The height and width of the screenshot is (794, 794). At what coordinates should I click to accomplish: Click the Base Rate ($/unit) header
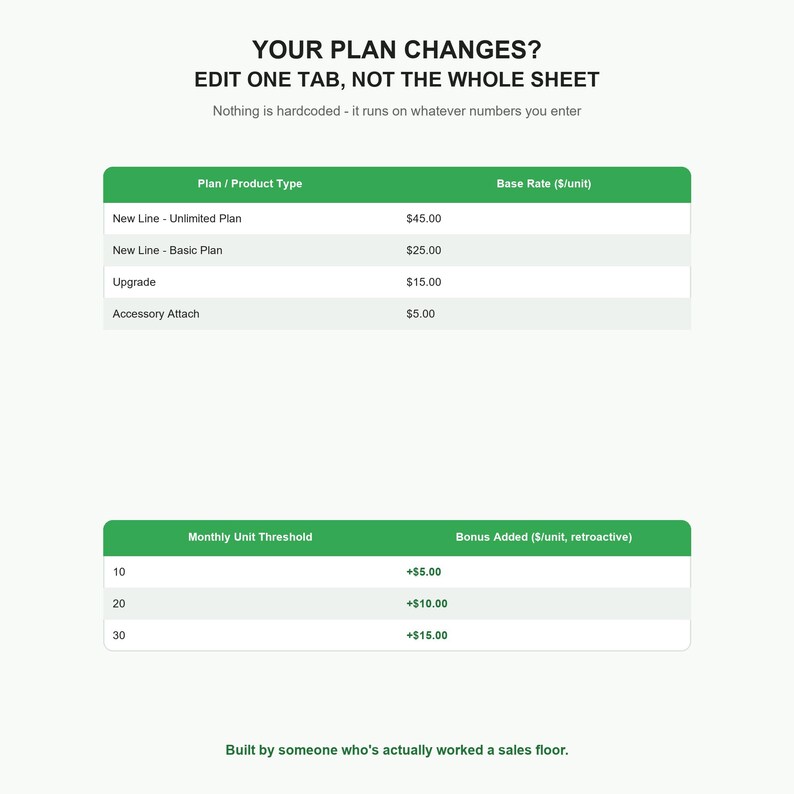(x=544, y=184)
